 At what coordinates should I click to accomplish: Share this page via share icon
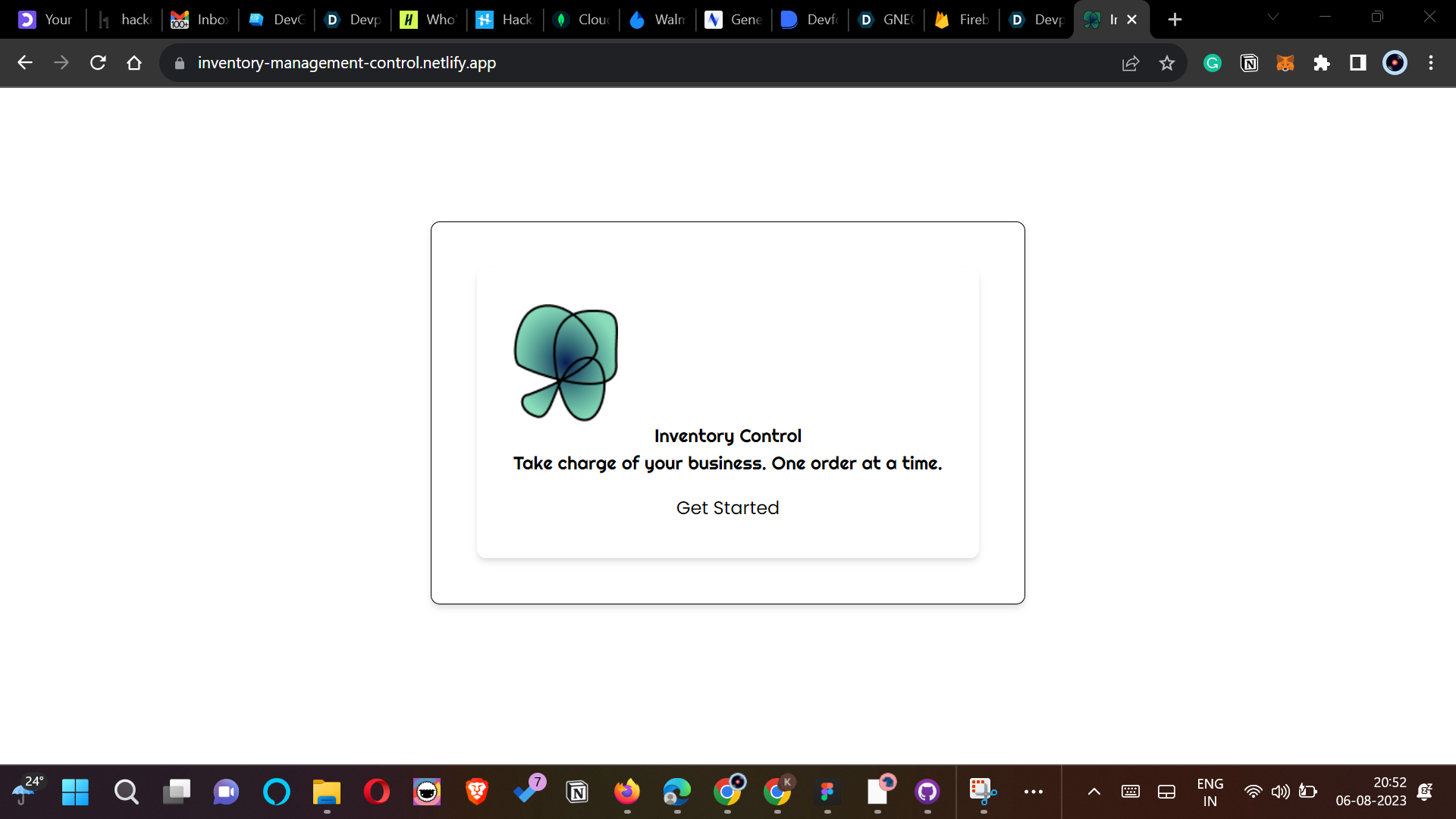tap(1131, 63)
